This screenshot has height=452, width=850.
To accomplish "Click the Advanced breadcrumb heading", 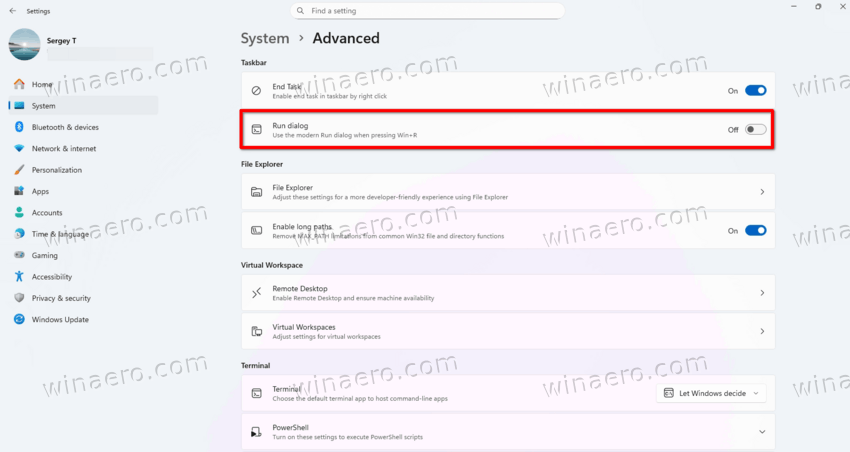I will coord(346,38).
